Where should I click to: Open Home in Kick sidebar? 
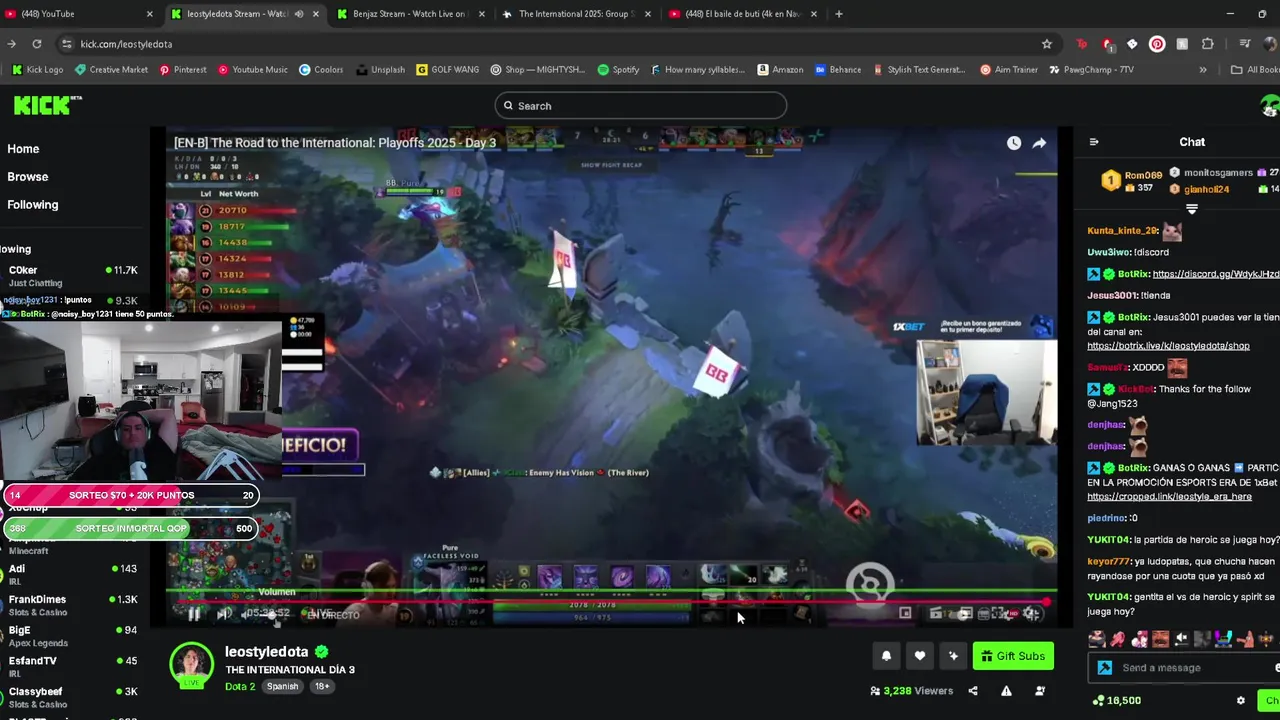(23, 149)
